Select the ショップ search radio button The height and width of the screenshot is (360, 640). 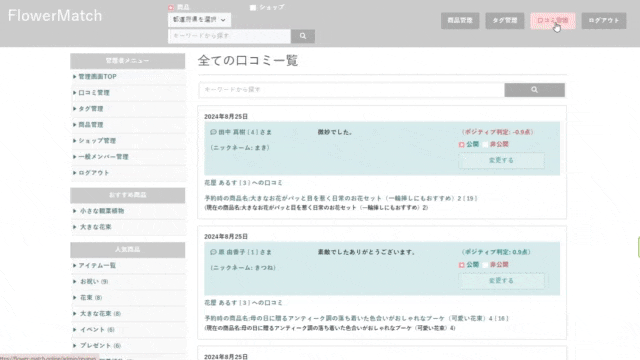click(253, 7)
